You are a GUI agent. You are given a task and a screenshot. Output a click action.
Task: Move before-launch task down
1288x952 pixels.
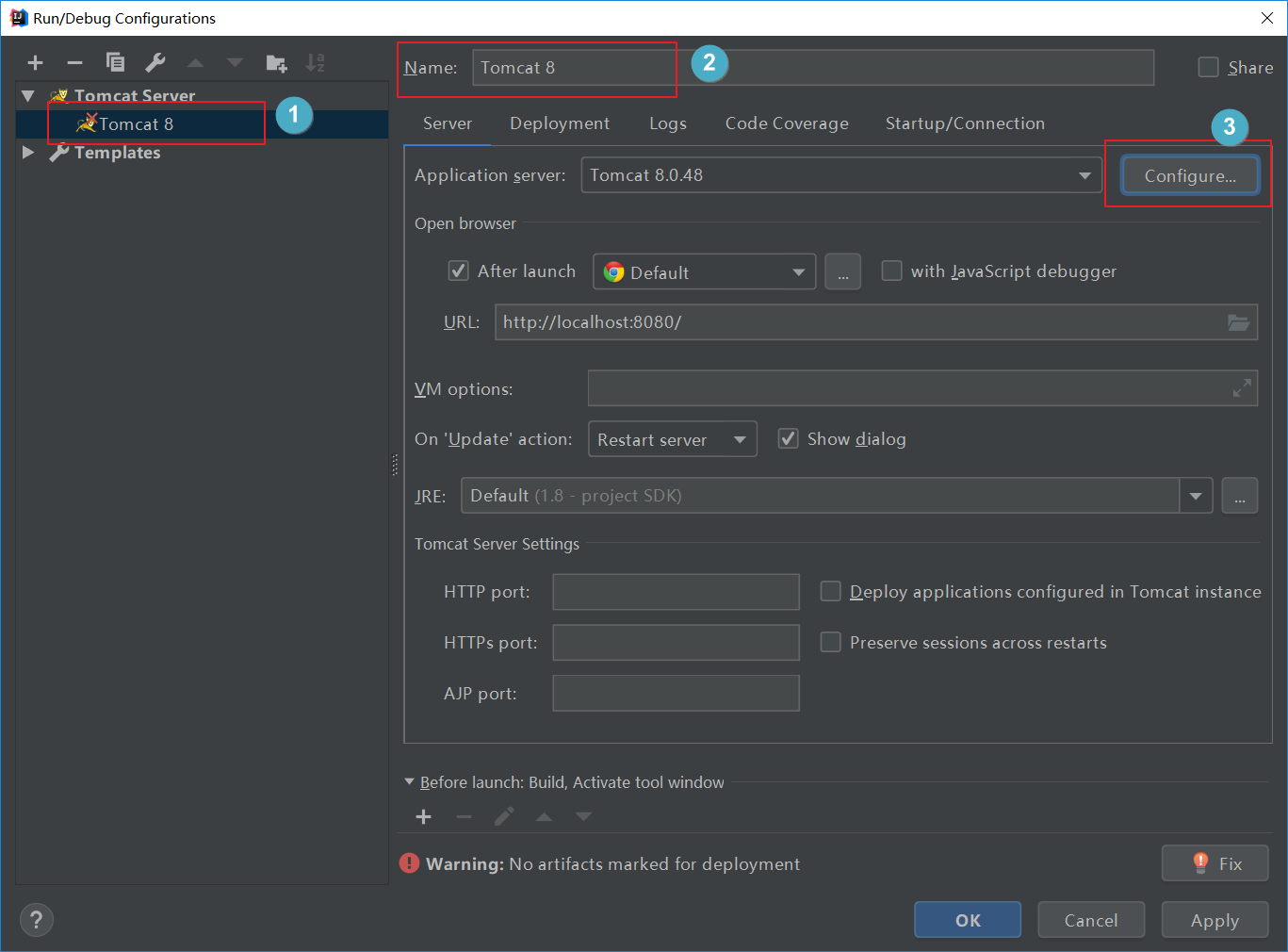click(x=583, y=817)
